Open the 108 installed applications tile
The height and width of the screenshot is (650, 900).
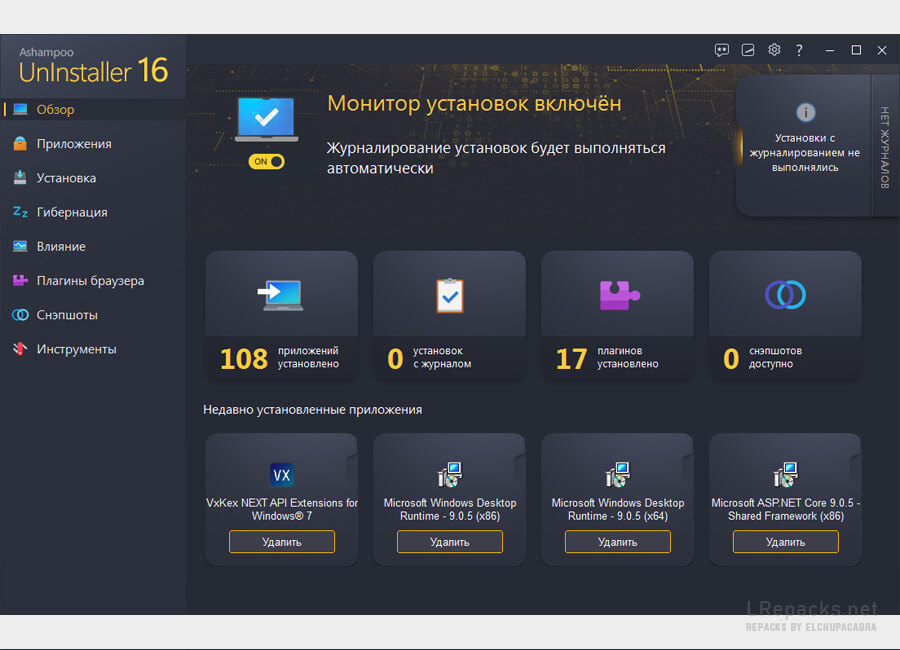(281, 315)
